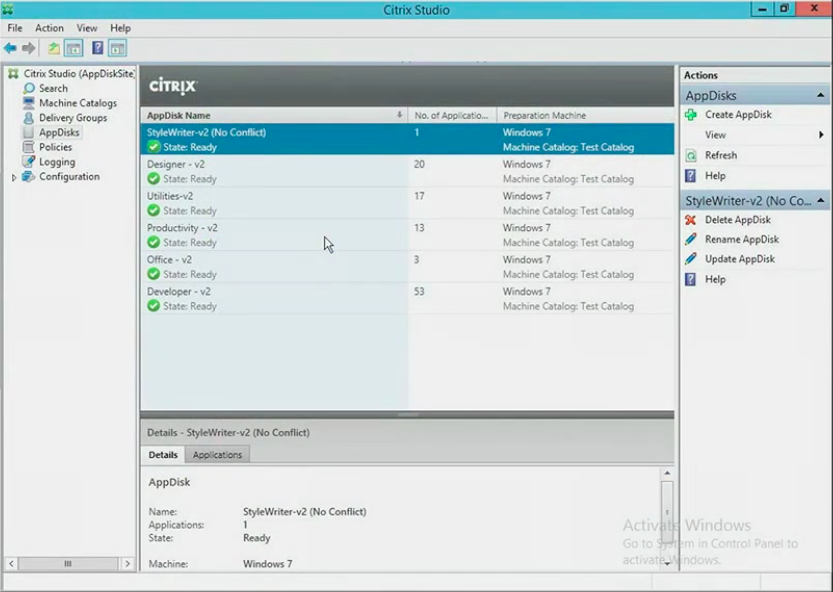The width and height of the screenshot is (833, 592).
Task: Click the Update AppDisk action link
Action: 740,259
